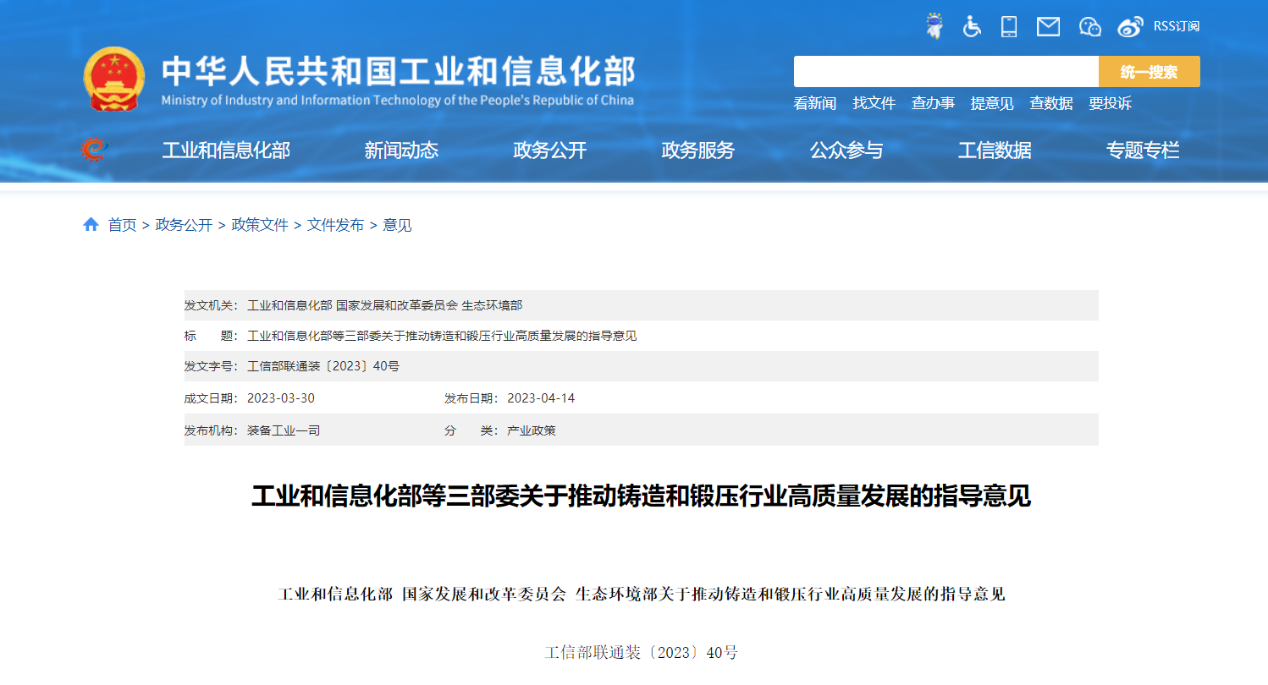This screenshot has width=1268, height=685.
Task: Click the 发布日期 value 2023-04-14
Action: point(541,398)
